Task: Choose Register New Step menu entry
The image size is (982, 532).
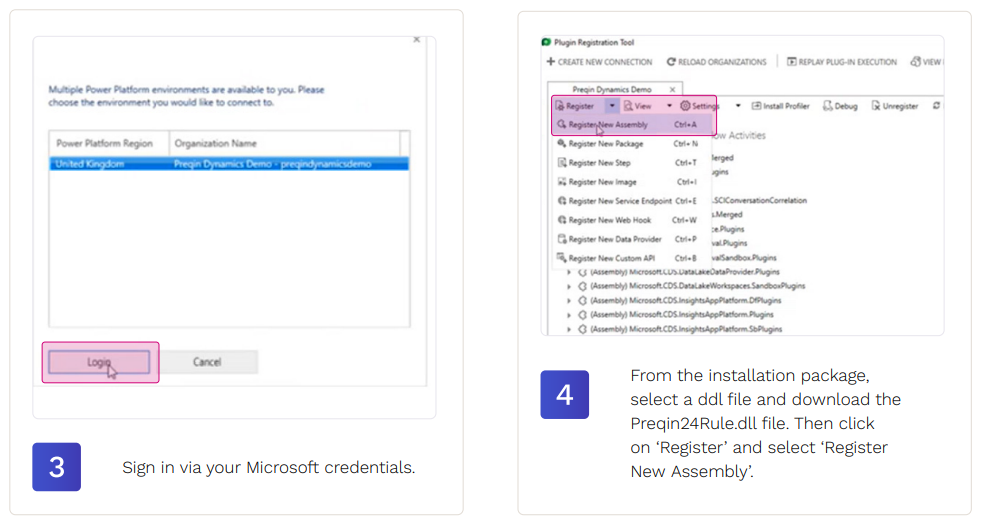Action: tap(633, 163)
